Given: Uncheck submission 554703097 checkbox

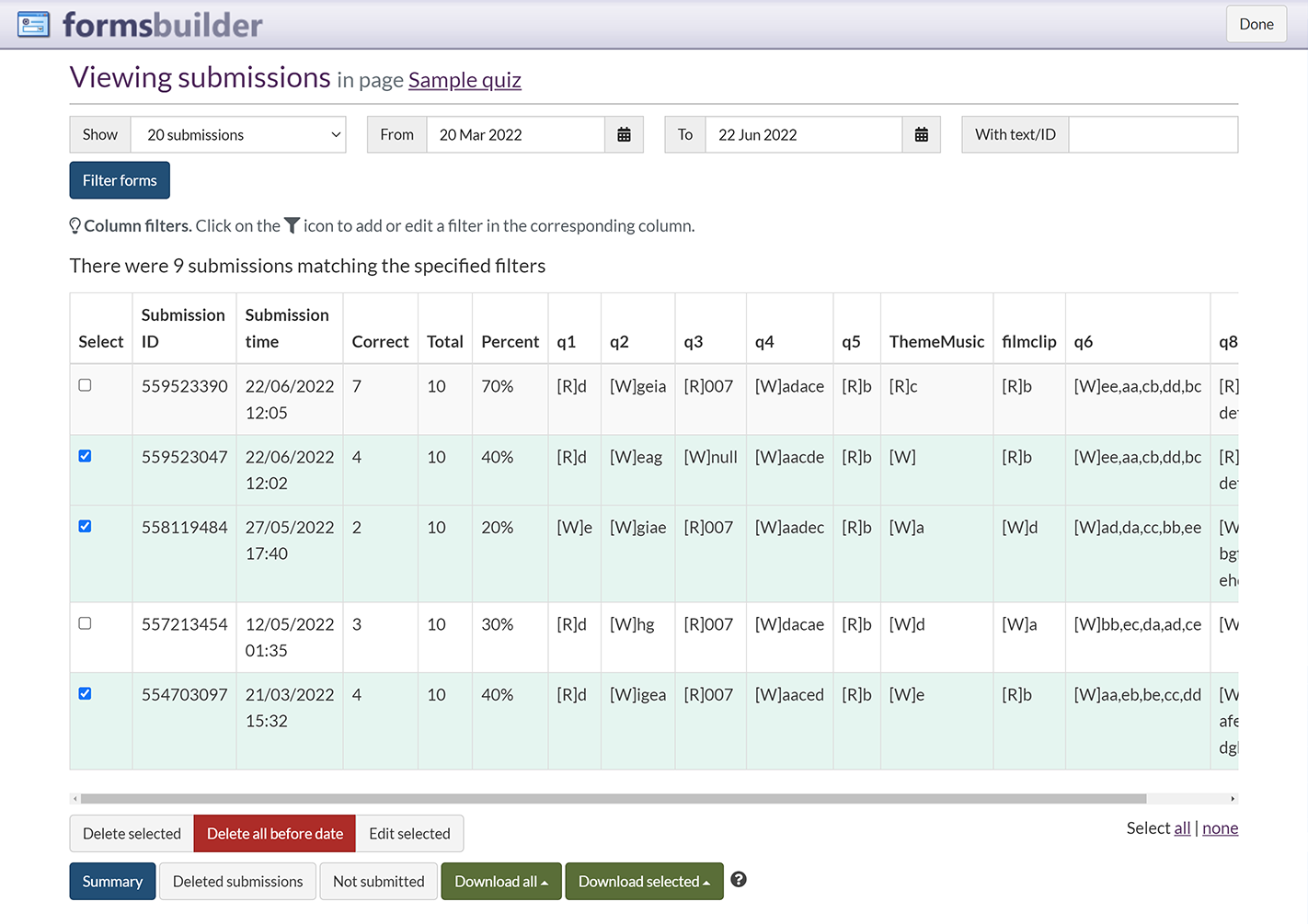Looking at the screenshot, I should click(86, 694).
